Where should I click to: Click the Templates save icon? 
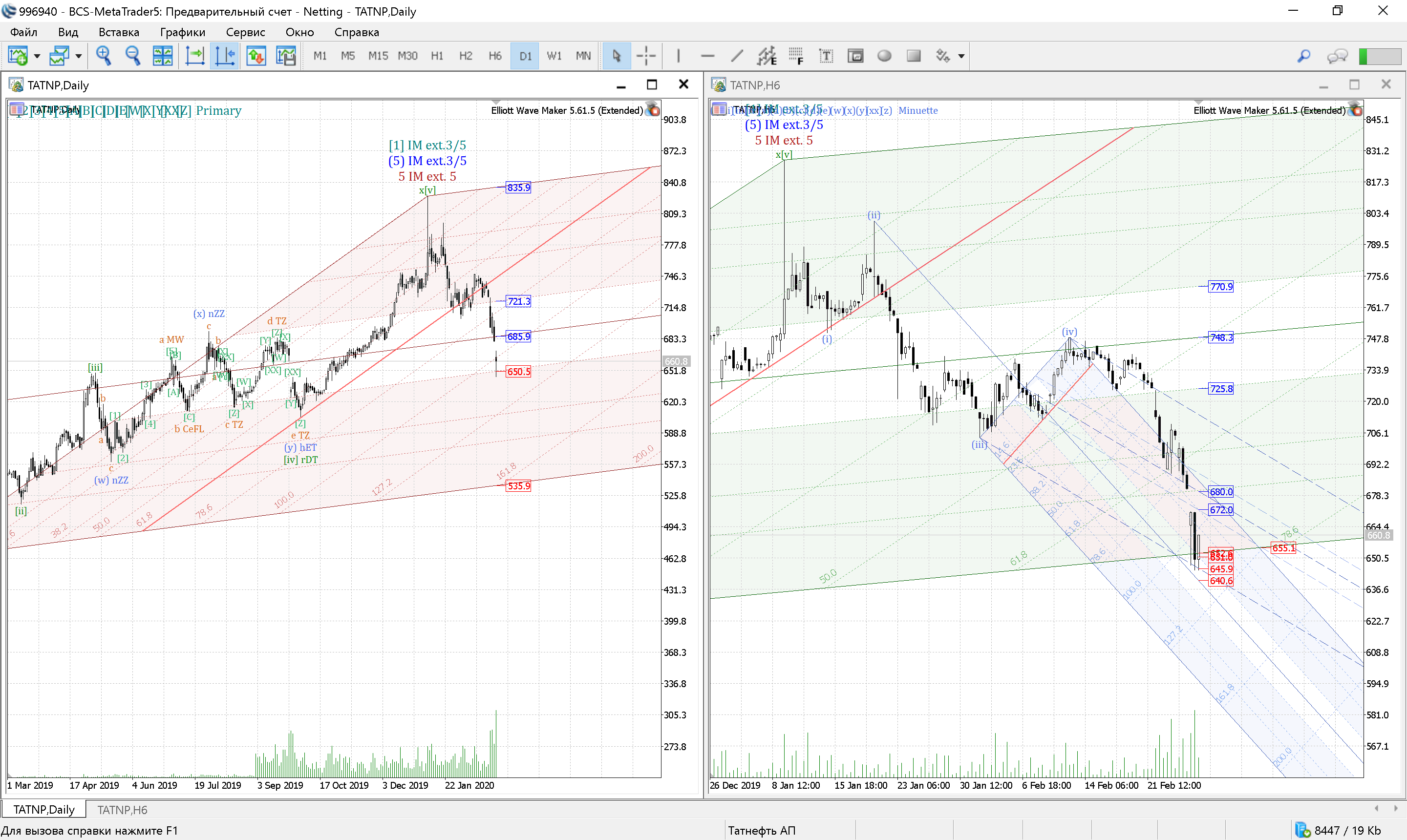click(286, 56)
